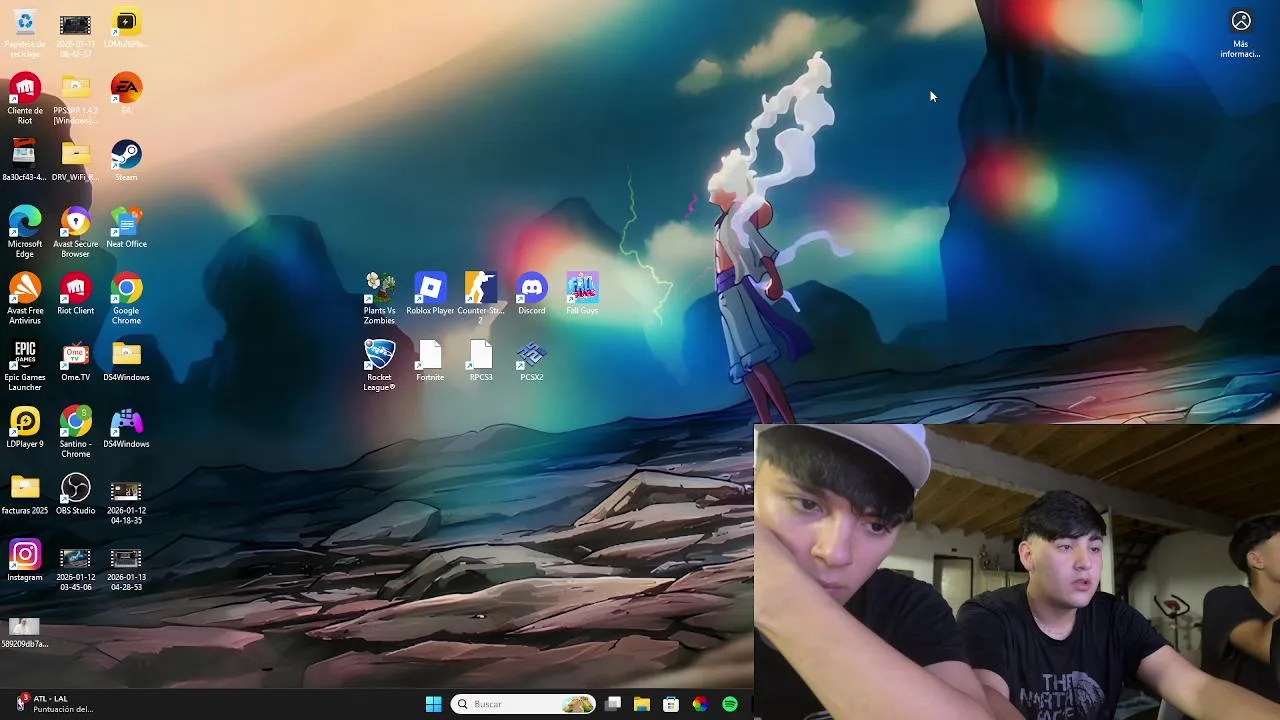Open the RPCS3 file icon
The height and width of the screenshot is (720, 1280).
coord(481,361)
